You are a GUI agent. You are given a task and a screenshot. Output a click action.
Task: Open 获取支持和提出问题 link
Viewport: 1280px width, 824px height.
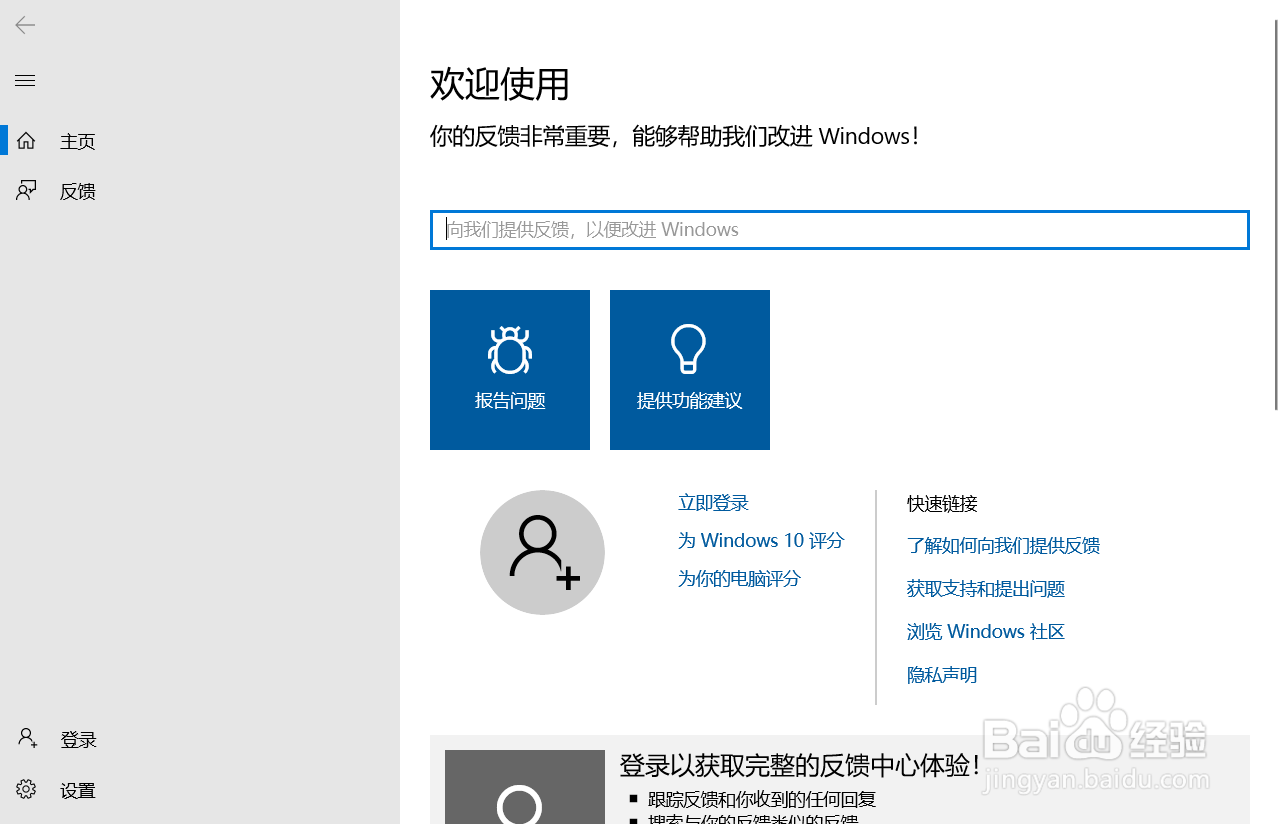click(986, 589)
